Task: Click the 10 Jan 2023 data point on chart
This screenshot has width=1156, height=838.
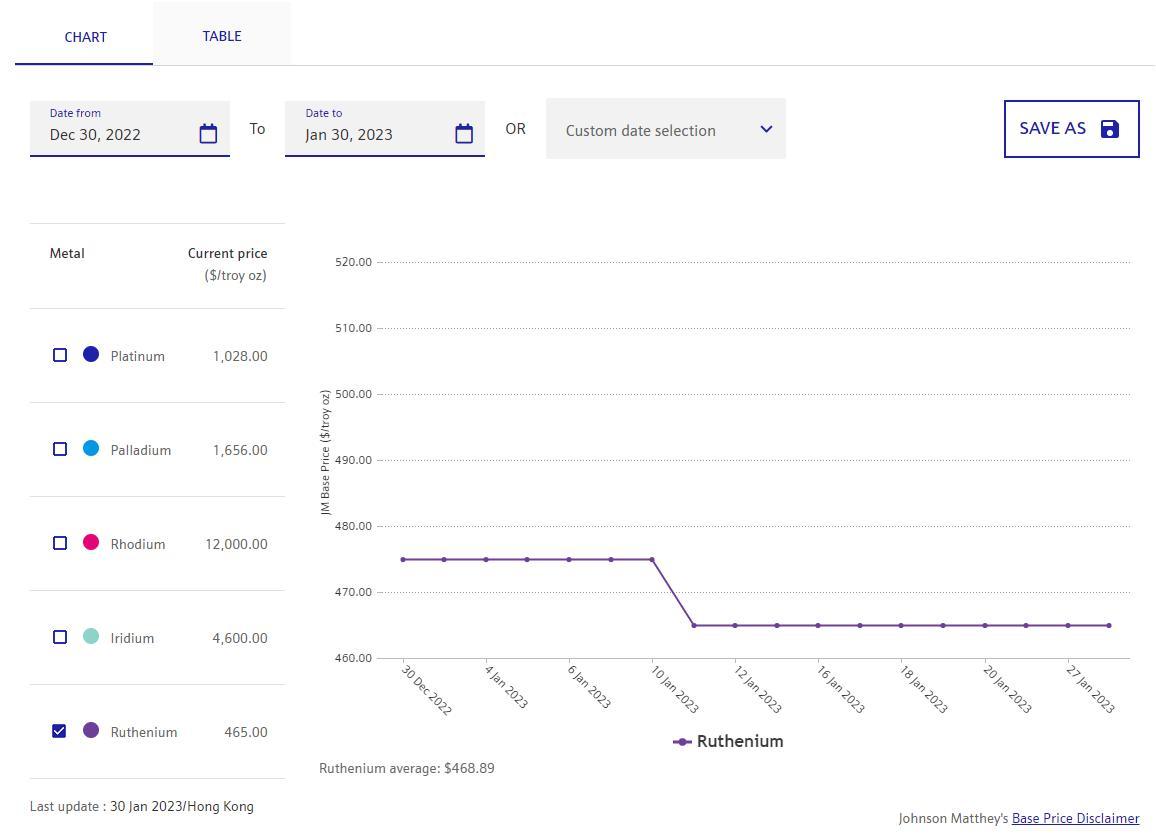Action: (653, 560)
